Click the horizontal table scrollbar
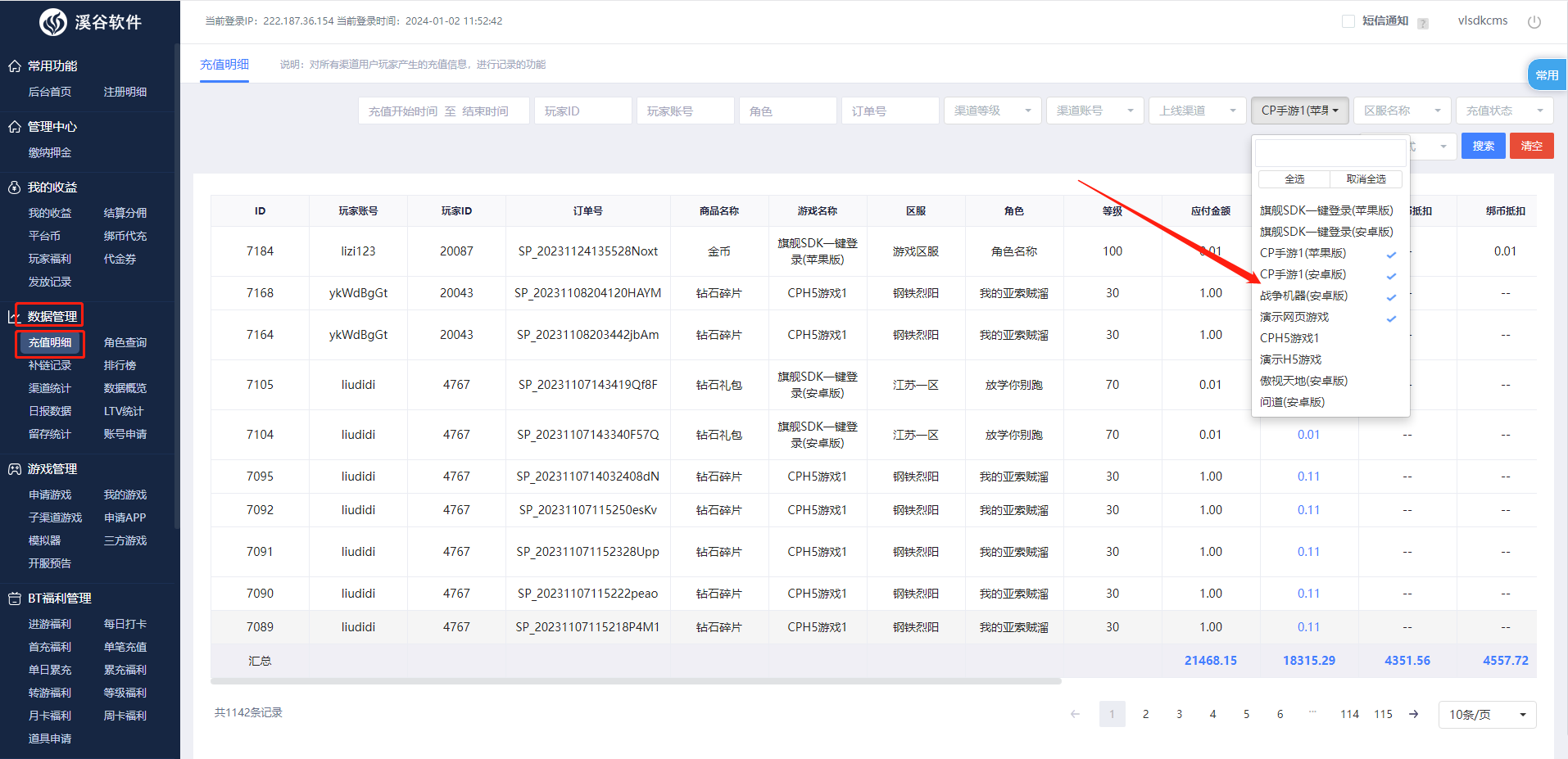Image resolution: width=1568 pixels, height=759 pixels. (636, 681)
